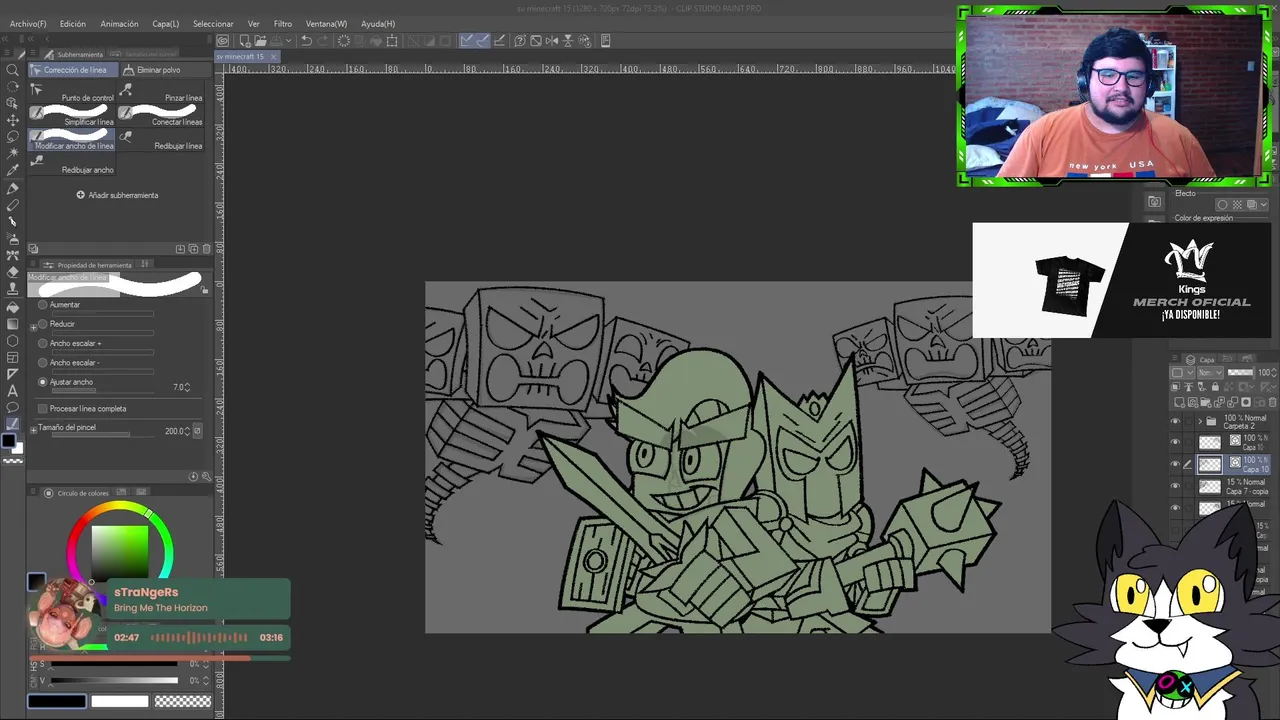Screen dimensions: 1280x720
Task: Select the Eyedropper tool
Action: tap(13, 170)
